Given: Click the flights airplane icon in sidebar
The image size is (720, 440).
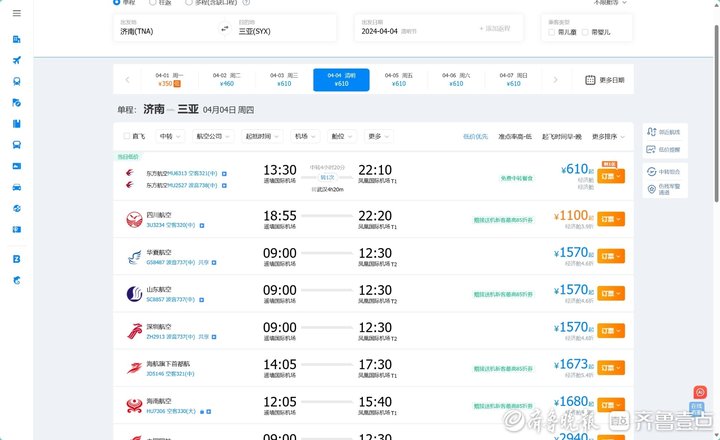Looking at the screenshot, I should coord(17,61).
